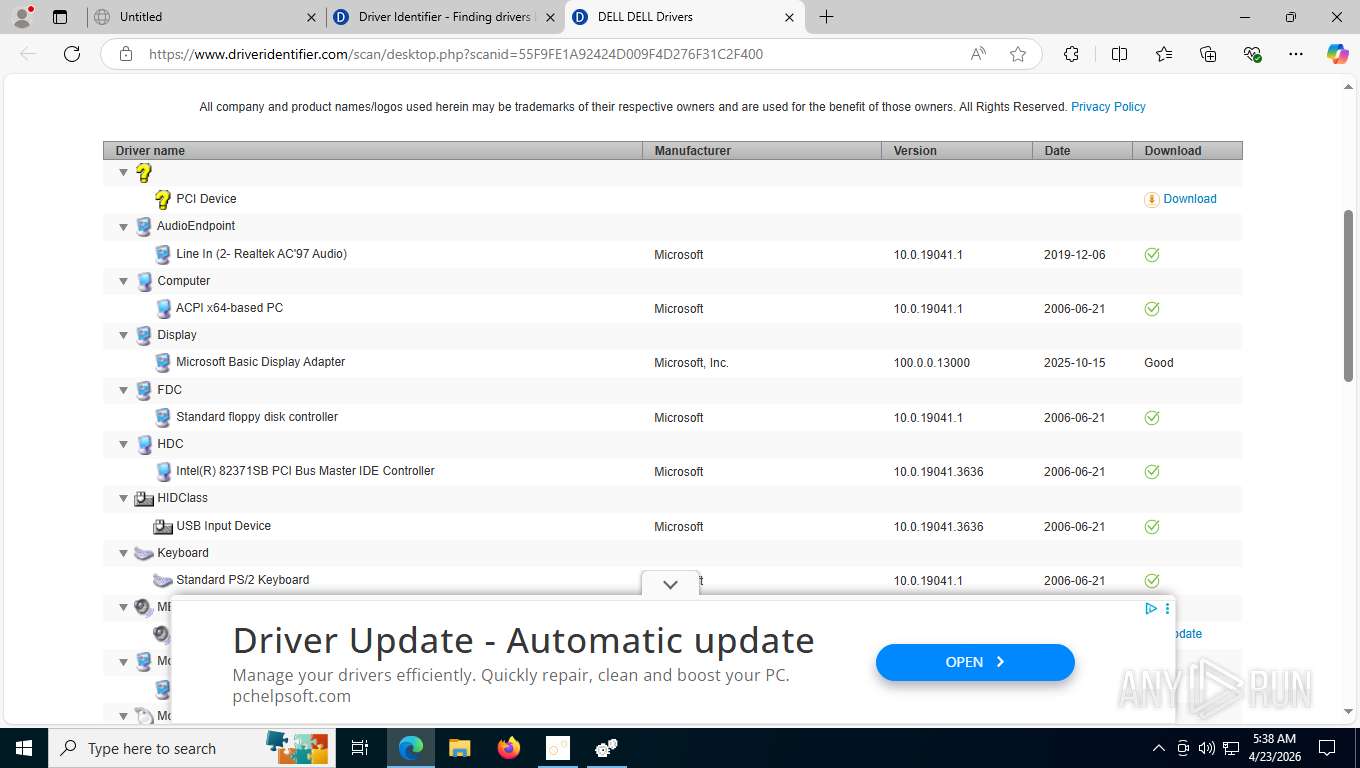Collapse the Computer tree node
This screenshot has width=1360, height=768.
[124, 281]
